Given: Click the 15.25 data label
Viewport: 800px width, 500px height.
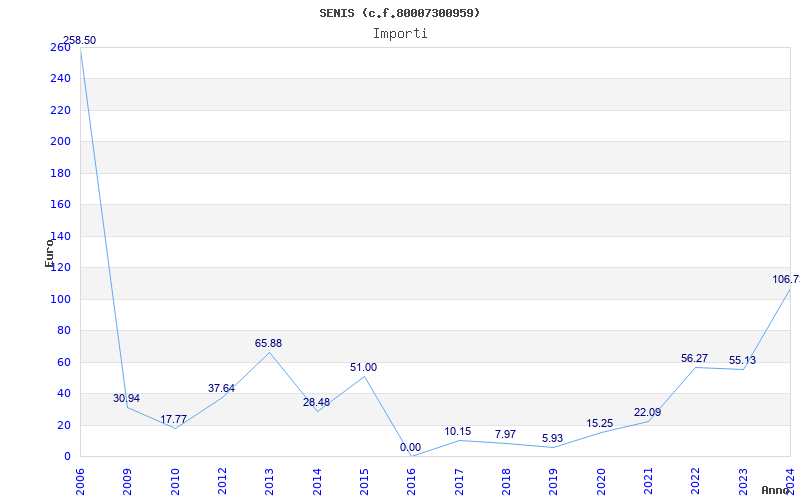Looking at the screenshot, I should pos(599,423).
